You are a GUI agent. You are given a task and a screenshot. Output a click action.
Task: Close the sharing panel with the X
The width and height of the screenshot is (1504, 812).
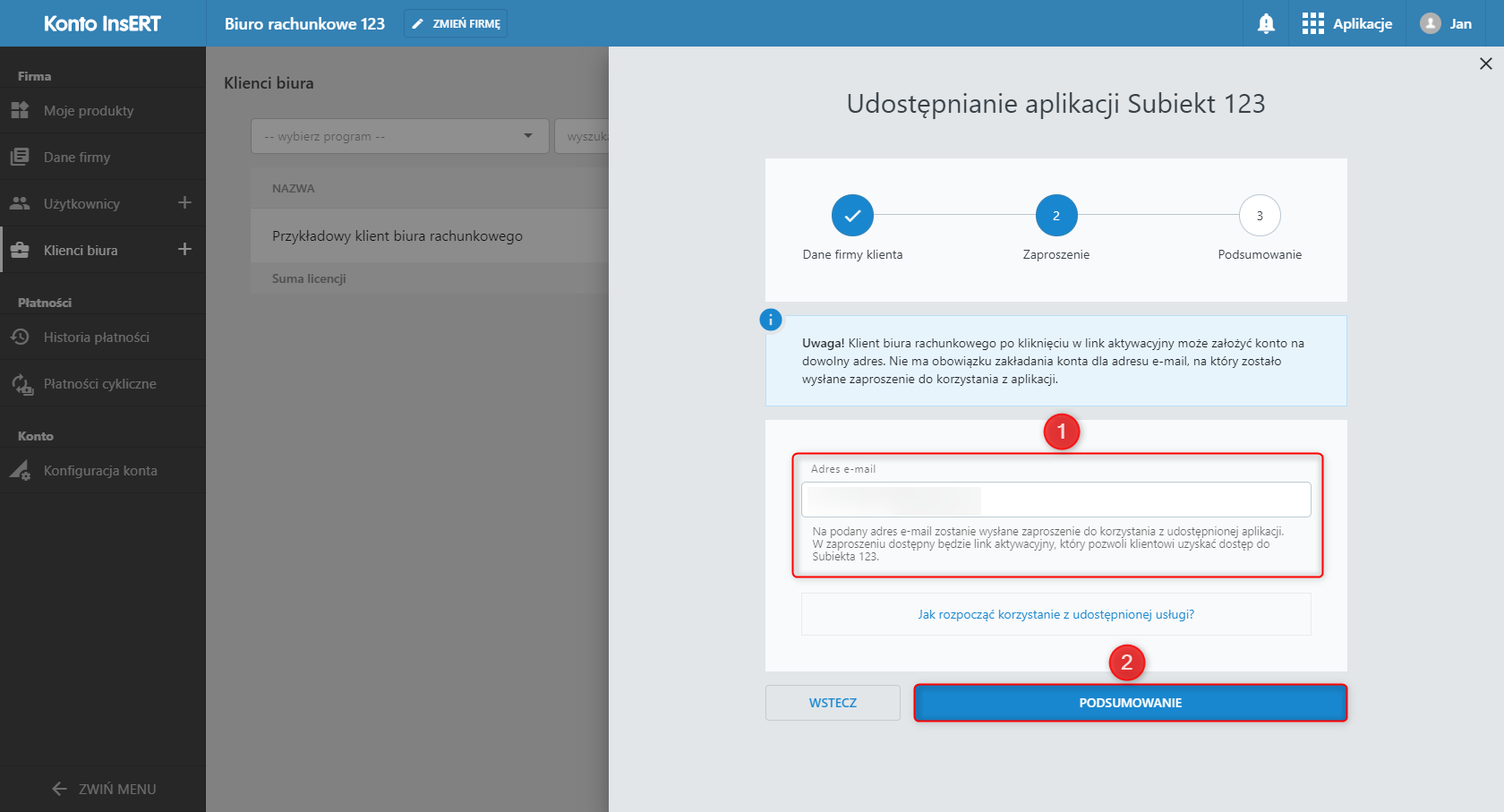(1486, 64)
